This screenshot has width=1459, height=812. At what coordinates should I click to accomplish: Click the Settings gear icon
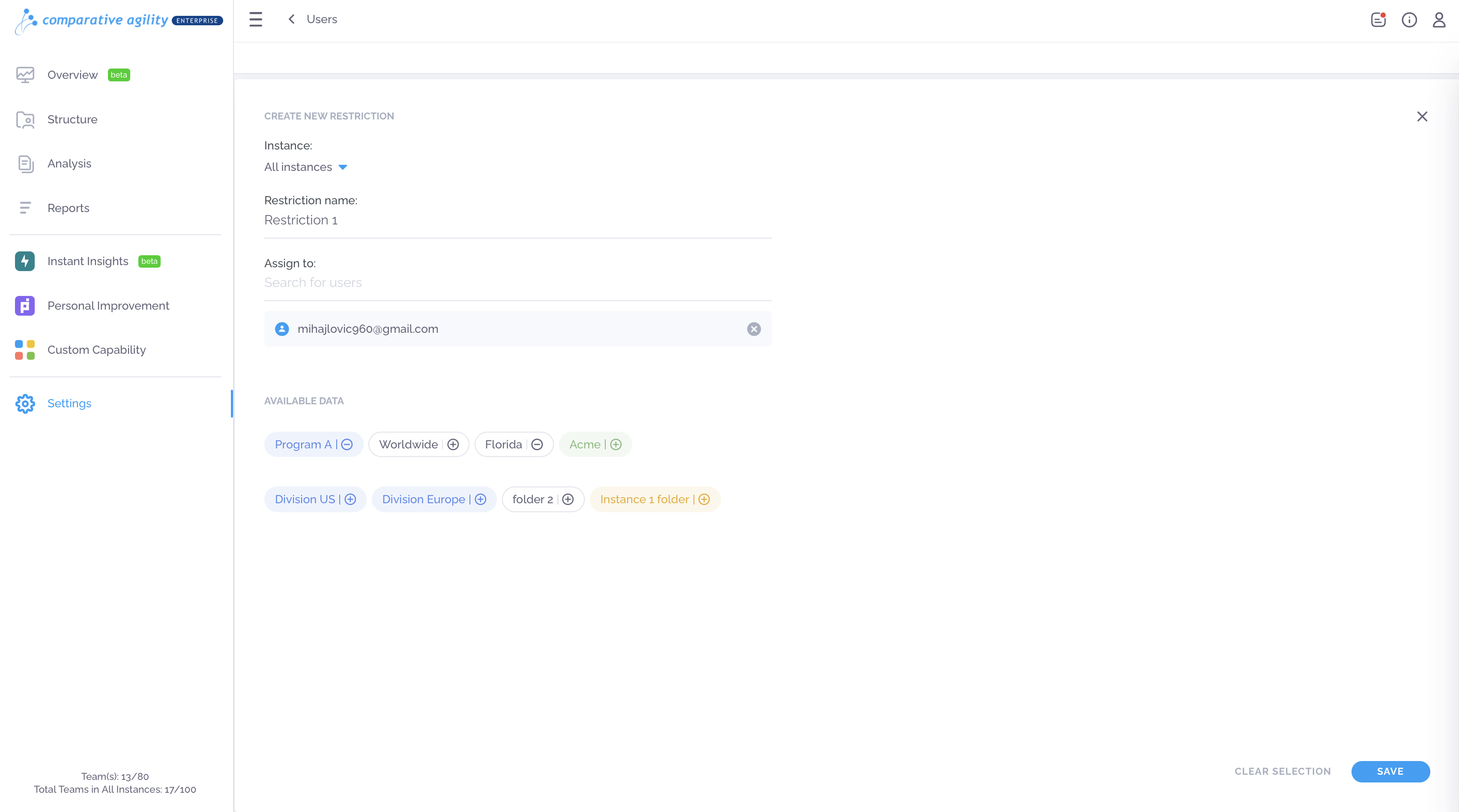[25, 404]
